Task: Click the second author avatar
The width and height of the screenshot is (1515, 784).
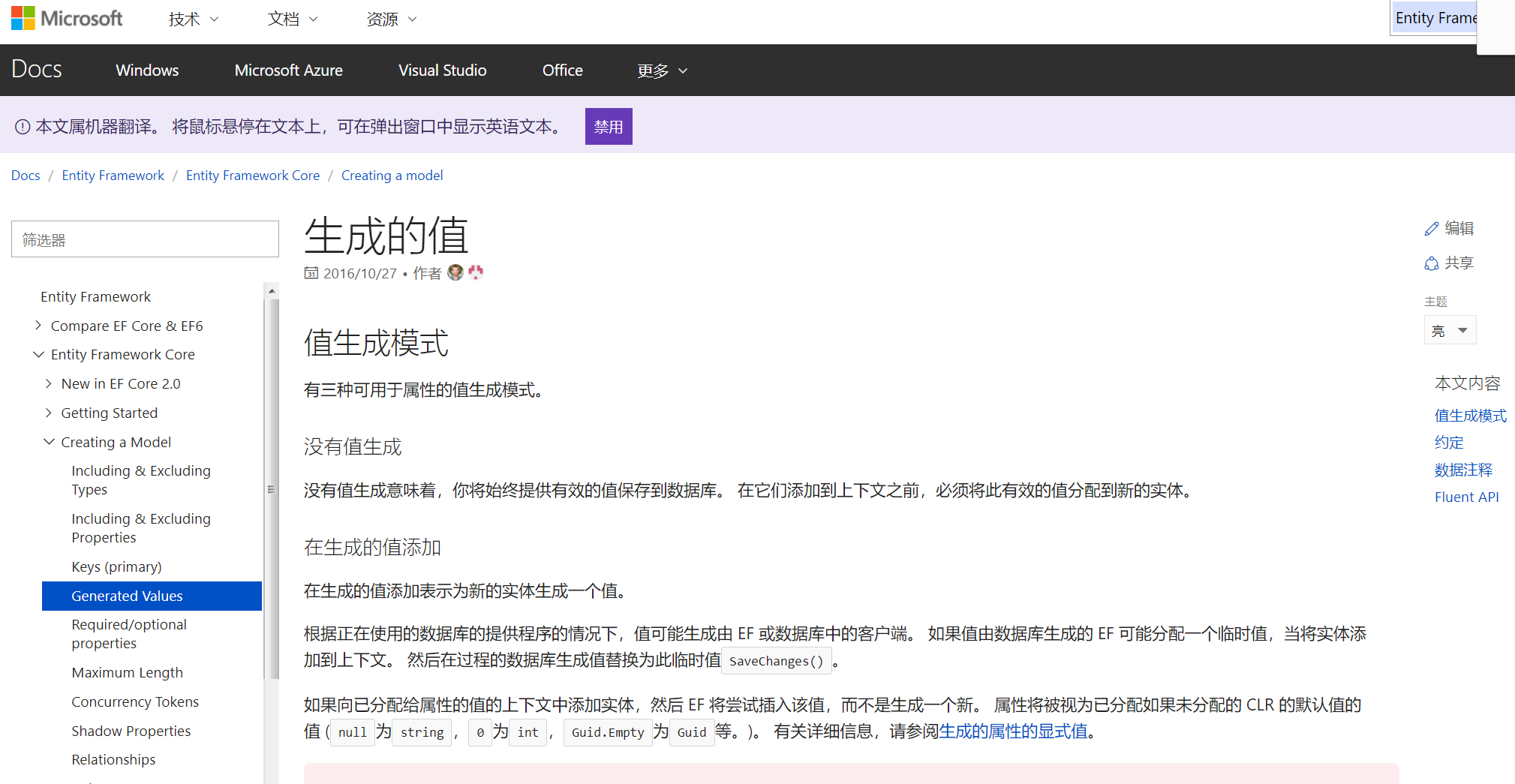Action: pyautogui.click(x=476, y=272)
